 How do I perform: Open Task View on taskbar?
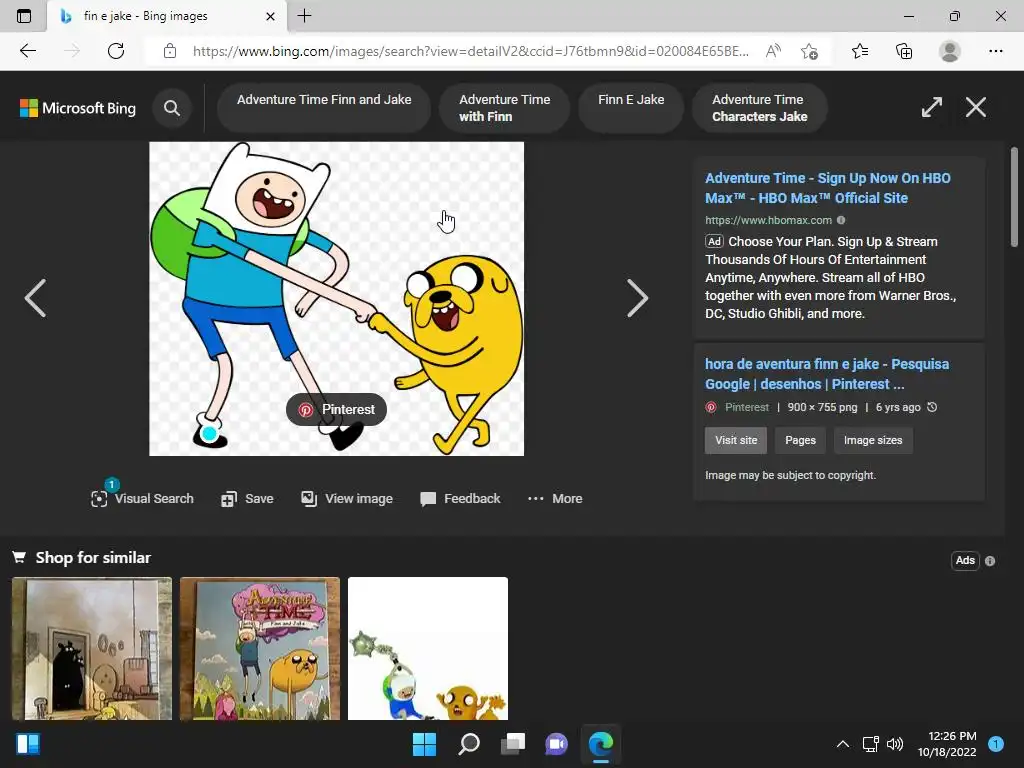513,744
